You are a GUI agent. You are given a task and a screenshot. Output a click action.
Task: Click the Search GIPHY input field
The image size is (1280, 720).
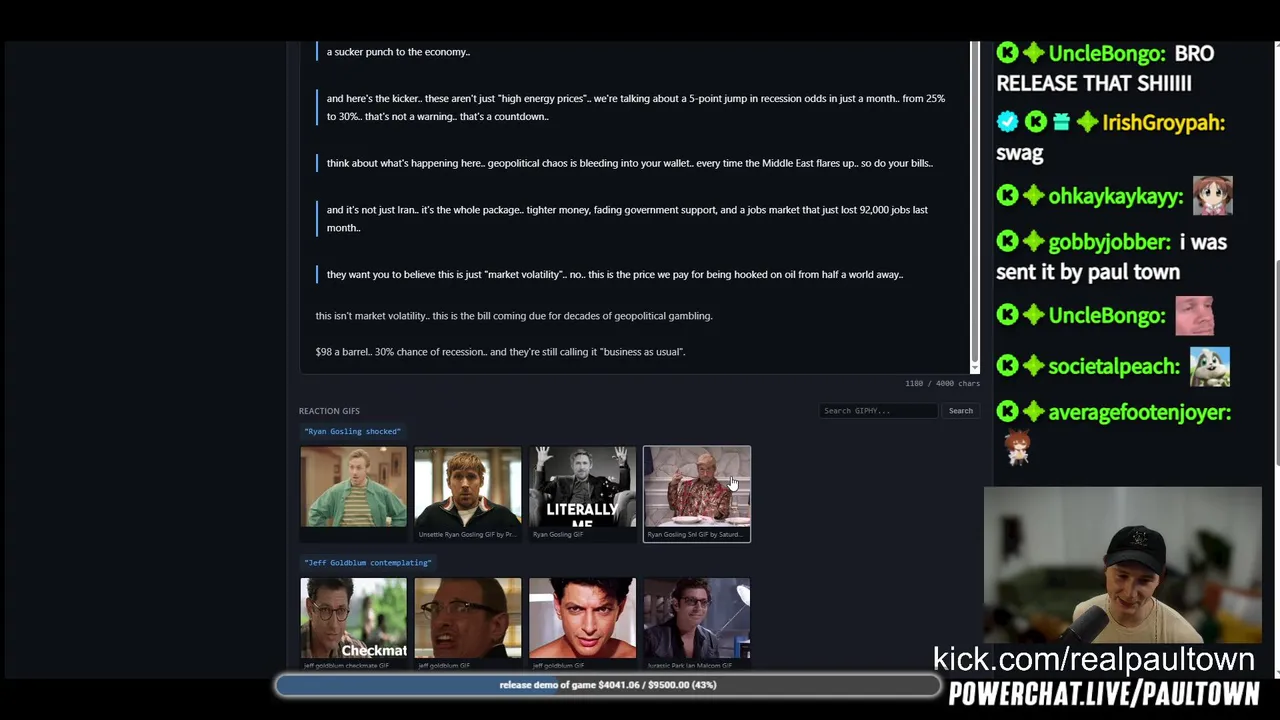(878, 411)
